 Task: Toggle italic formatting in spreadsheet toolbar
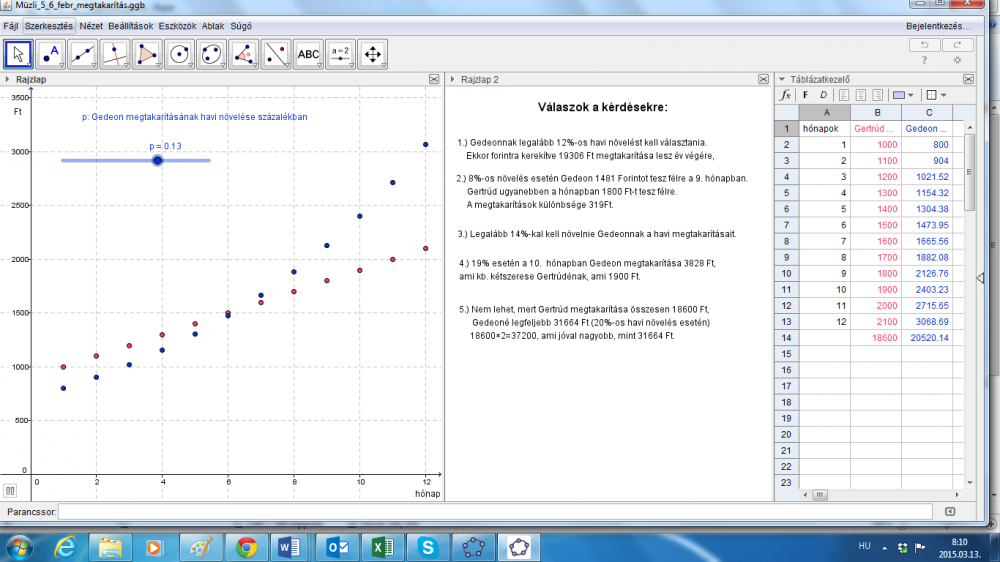point(823,95)
